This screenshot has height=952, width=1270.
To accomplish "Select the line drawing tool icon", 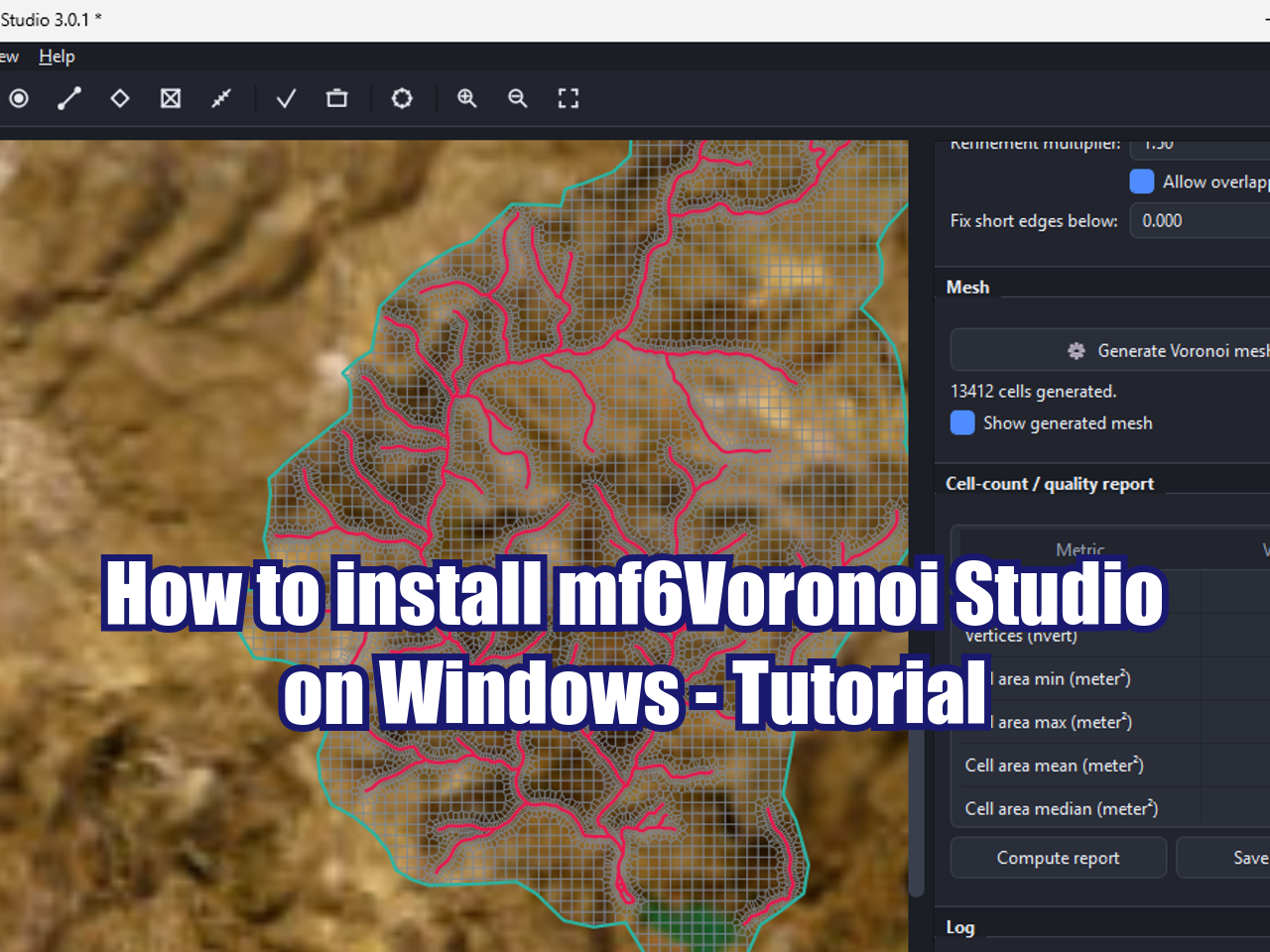I will pos(69,98).
